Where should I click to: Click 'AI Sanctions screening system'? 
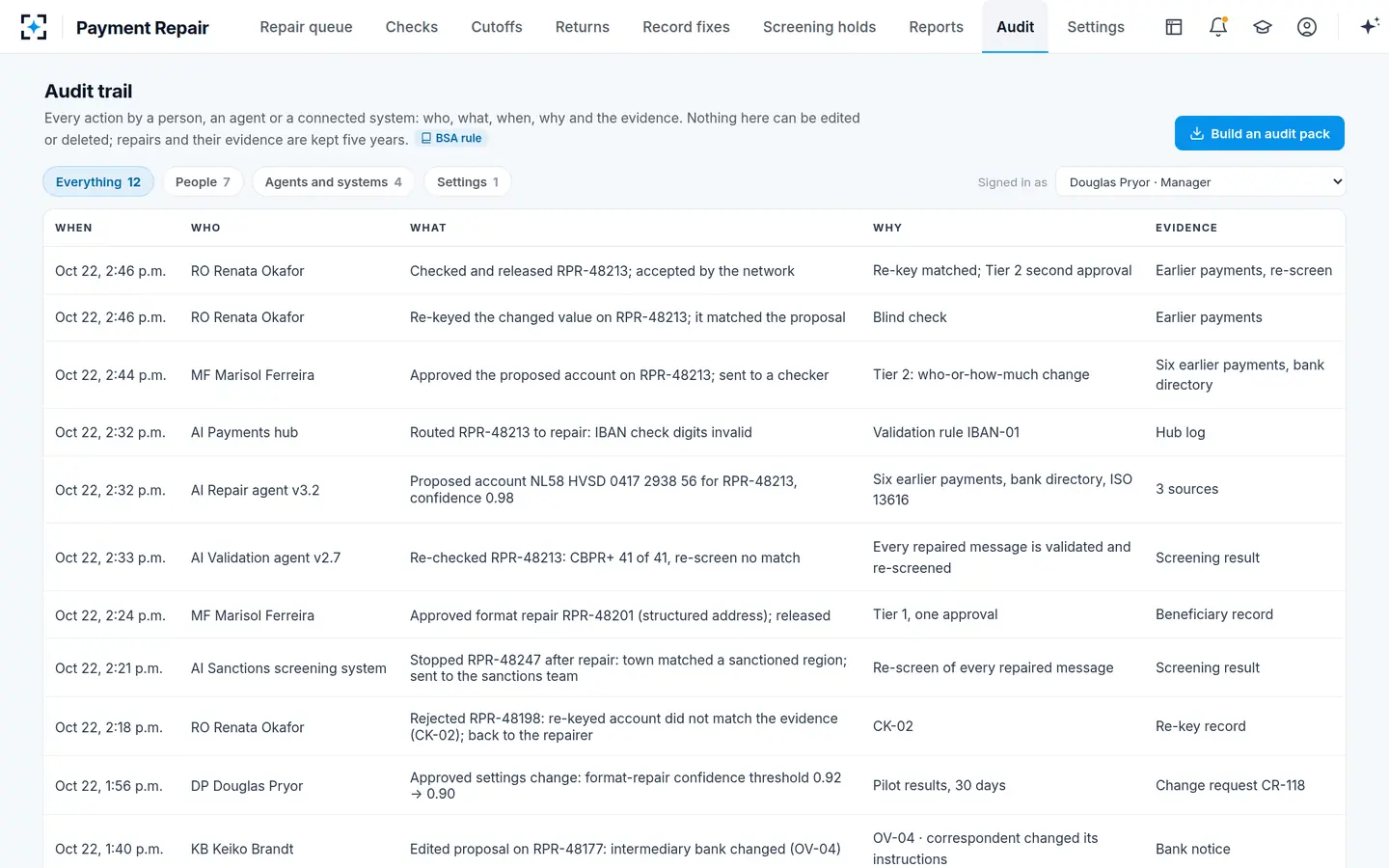tap(288, 668)
